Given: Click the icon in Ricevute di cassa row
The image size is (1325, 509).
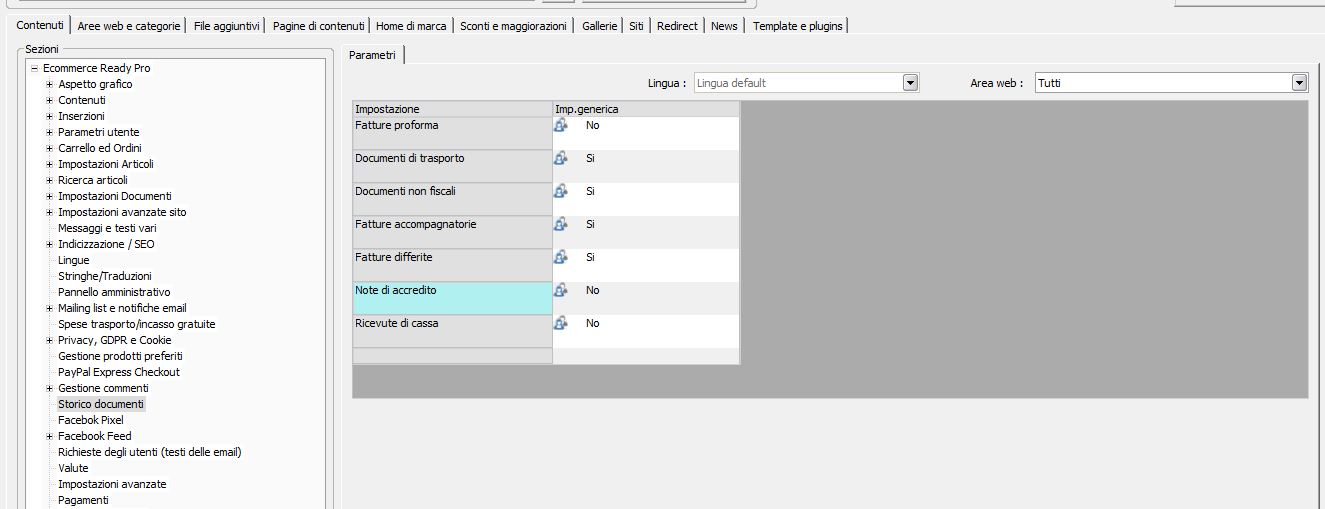Looking at the screenshot, I should [561, 323].
